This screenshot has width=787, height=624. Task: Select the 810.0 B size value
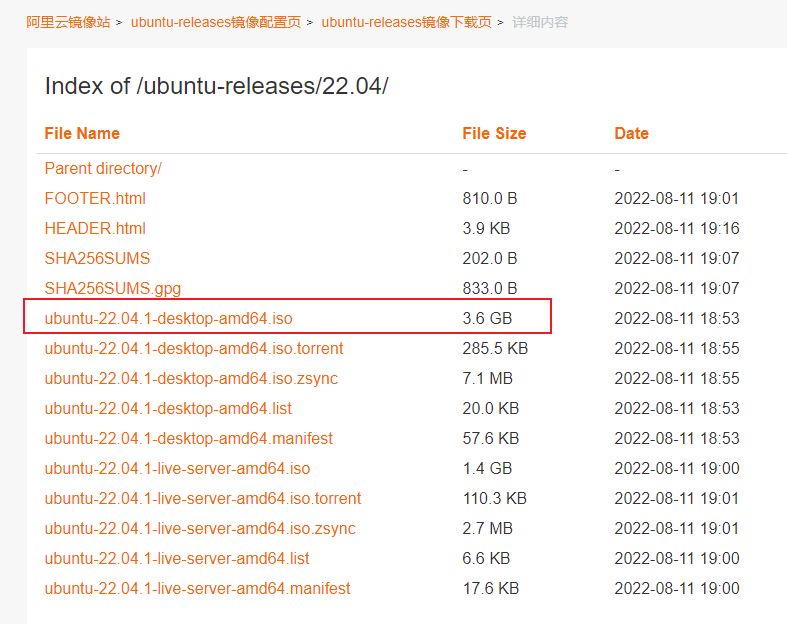tap(490, 198)
